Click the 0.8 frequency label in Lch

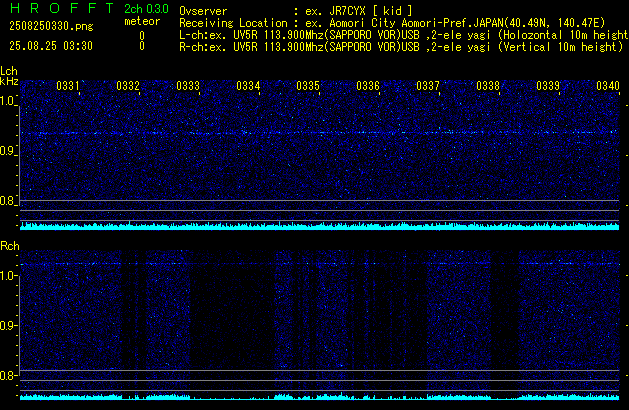[x=7, y=201]
